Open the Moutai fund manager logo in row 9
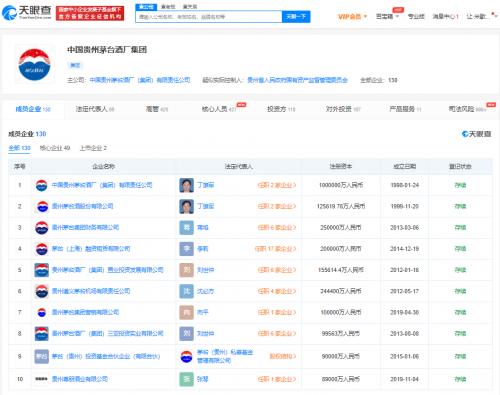Viewport: 500px width, 395px height. point(186,357)
